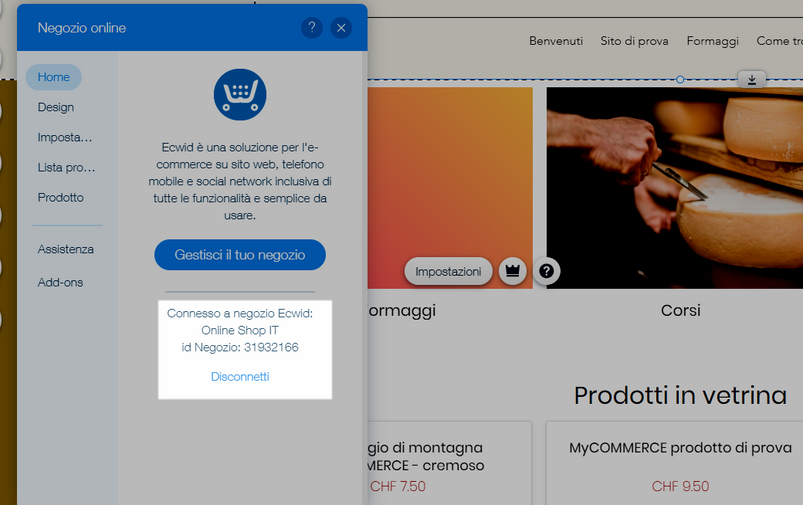Click the CHF 7.50 price
This screenshot has height=505, width=803.
(x=398, y=486)
